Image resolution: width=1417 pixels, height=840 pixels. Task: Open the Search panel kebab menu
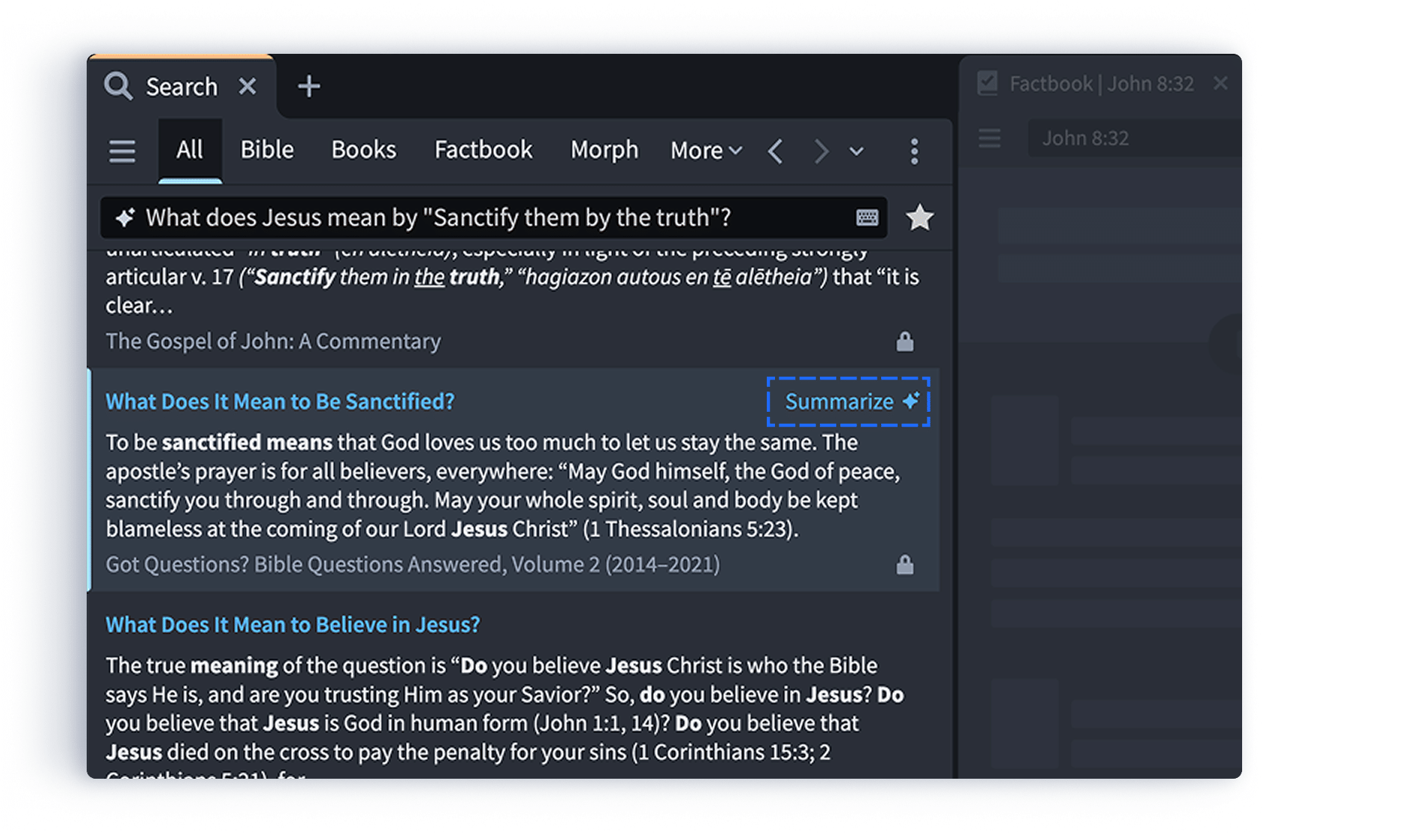click(914, 151)
